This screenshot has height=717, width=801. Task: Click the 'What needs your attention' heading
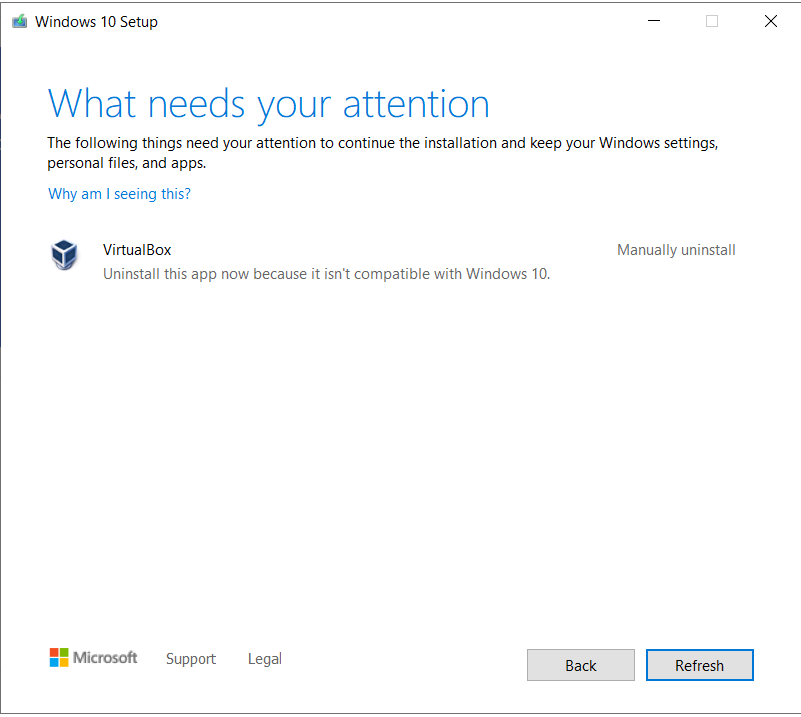pyautogui.click(x=269, y=105)
